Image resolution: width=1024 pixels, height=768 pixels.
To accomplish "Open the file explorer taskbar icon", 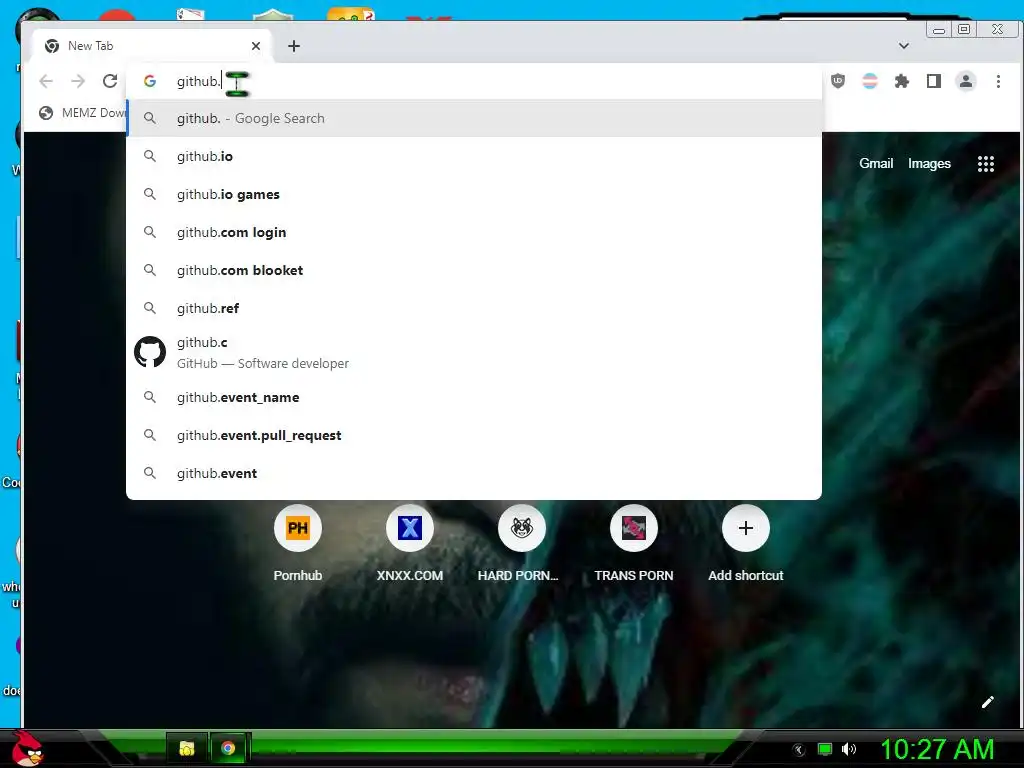I will (187, 748).
